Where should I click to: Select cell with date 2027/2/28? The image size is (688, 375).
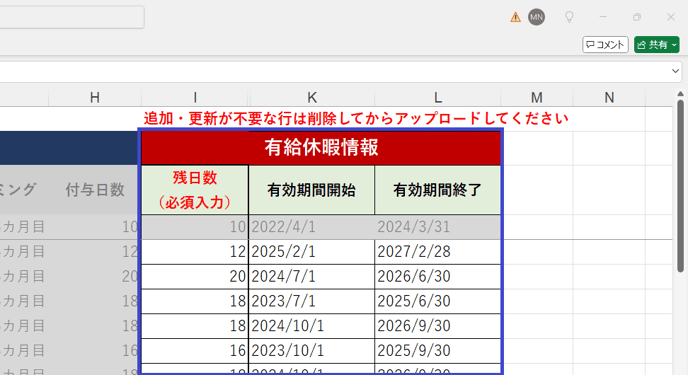[437, 252]
